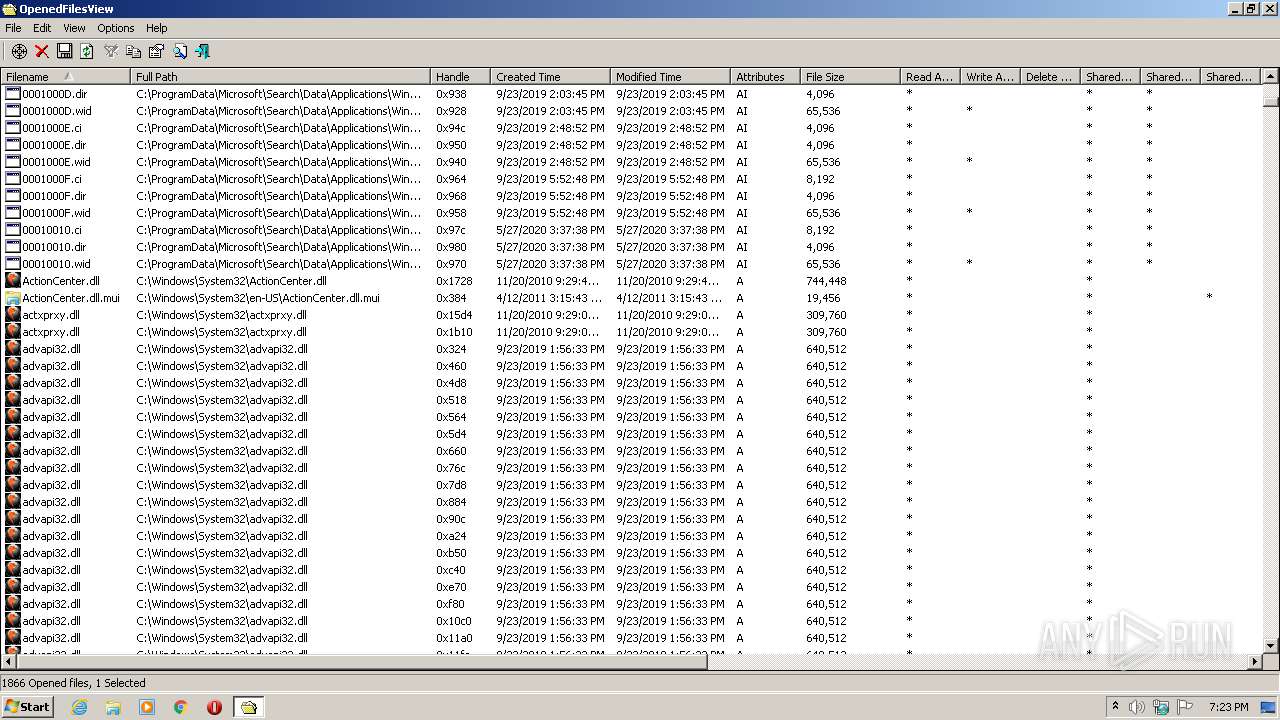Sort by the Modified Time column header
This screenshot has height=720, width=1280.
click(x=670, y=76)
